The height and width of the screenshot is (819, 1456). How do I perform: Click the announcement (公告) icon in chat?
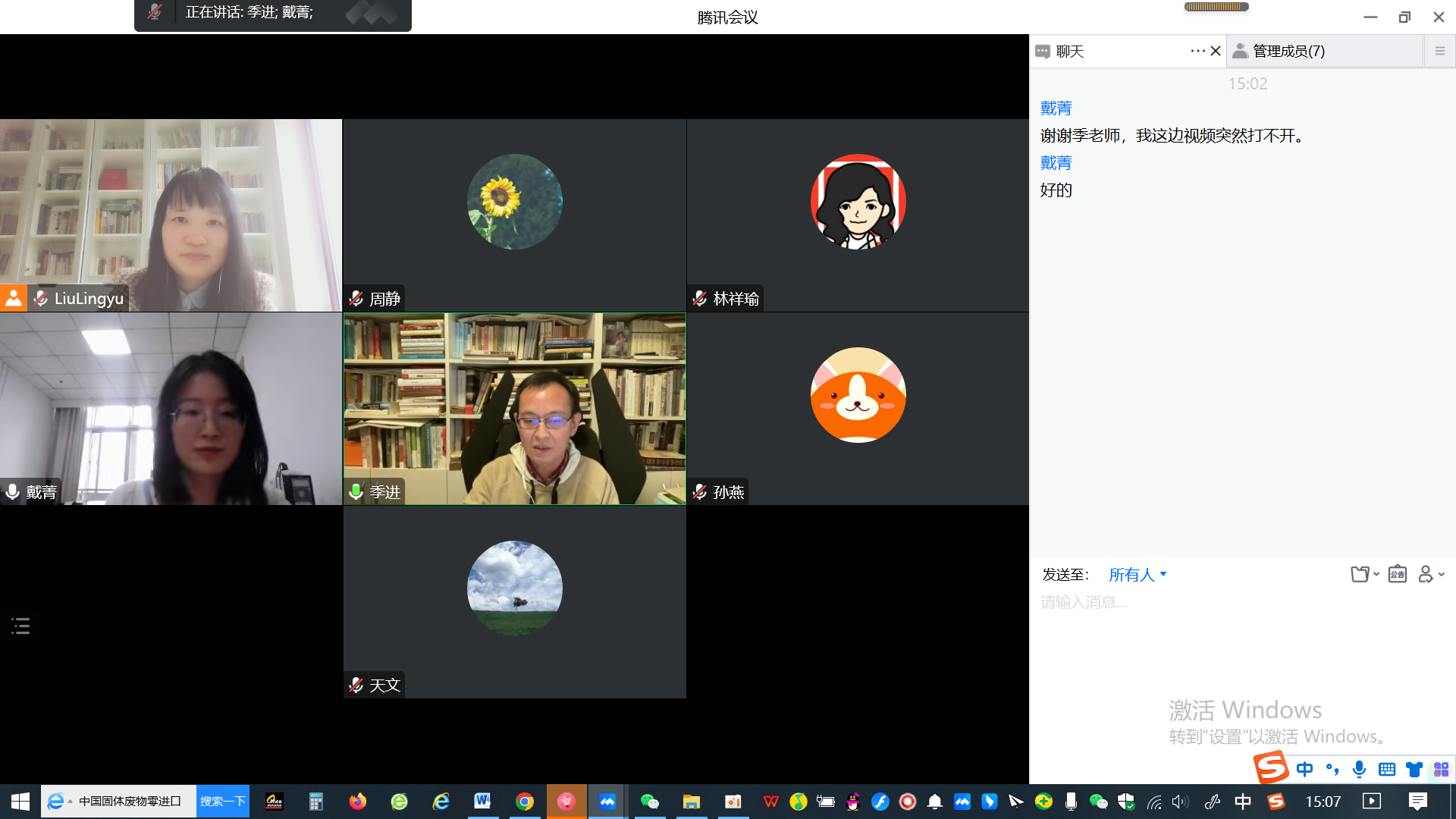(1397, 574)
